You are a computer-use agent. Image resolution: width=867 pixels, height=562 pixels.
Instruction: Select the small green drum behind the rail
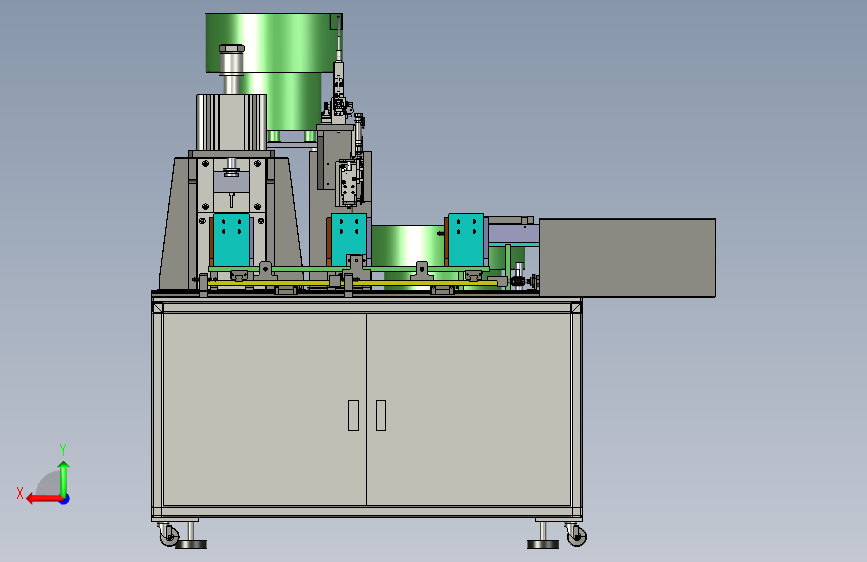pos(408,252)
